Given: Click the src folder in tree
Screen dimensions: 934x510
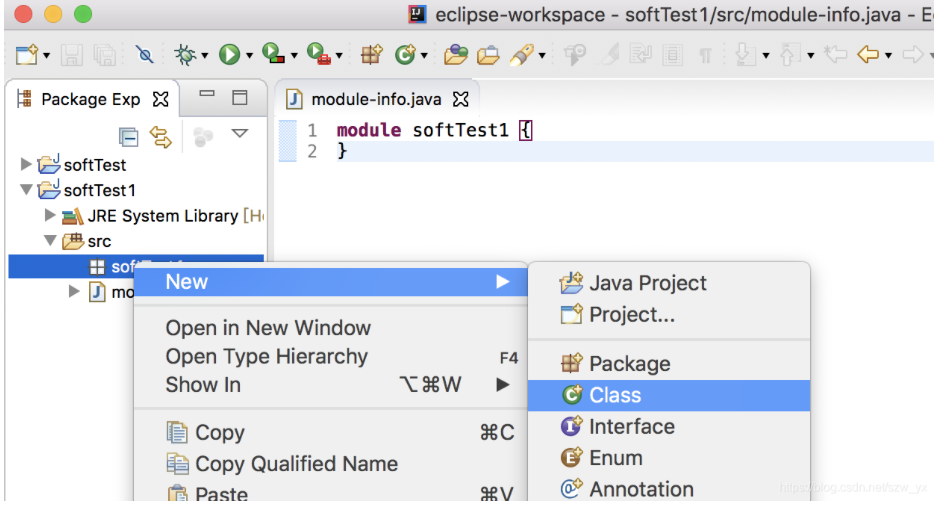Looking at the screenshot, I should [x=99, y=241].
